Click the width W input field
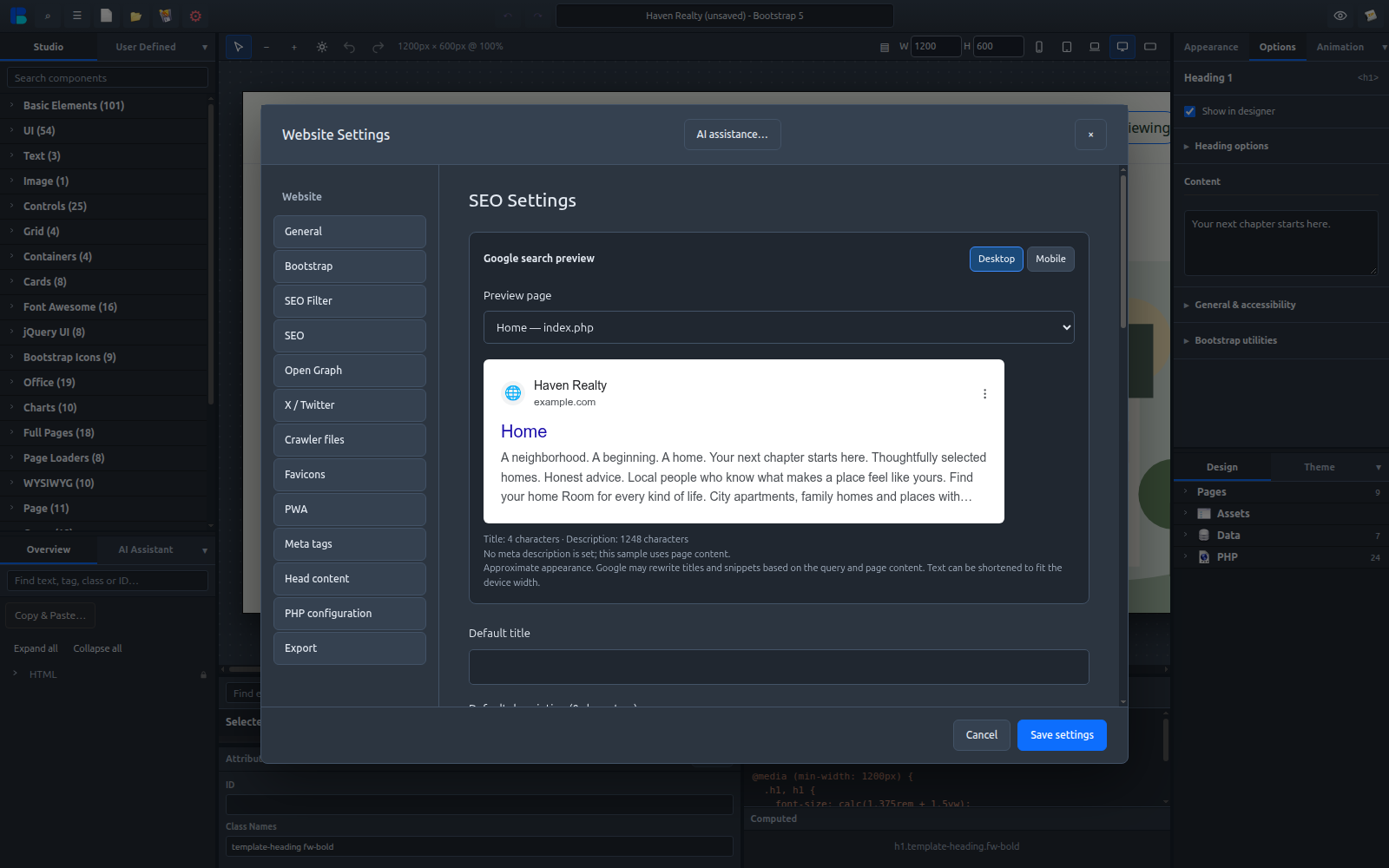Viewport: 1389px width, 868px height. click(936, 47)
